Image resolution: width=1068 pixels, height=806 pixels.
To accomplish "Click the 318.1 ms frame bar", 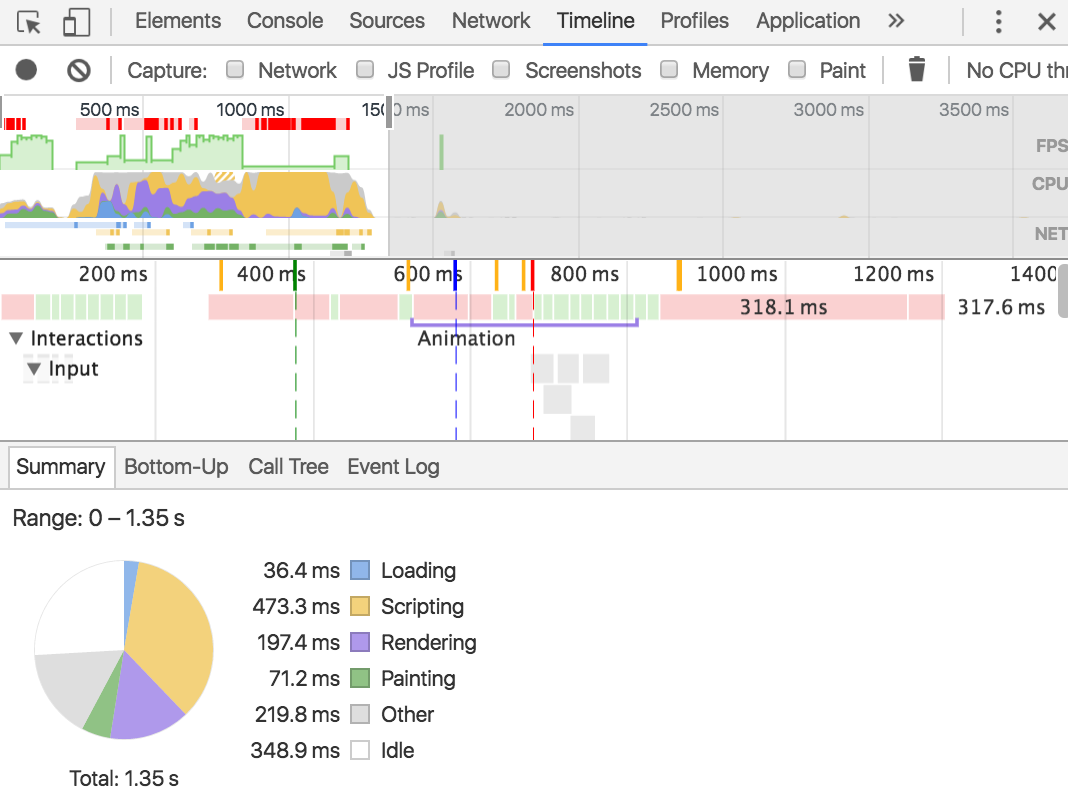I will point(783,307).
